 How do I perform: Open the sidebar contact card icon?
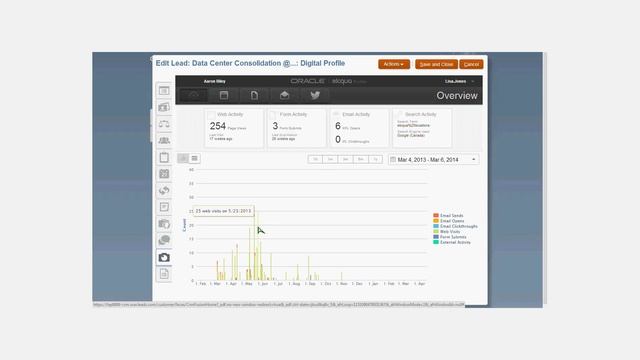tap(164, 107)
